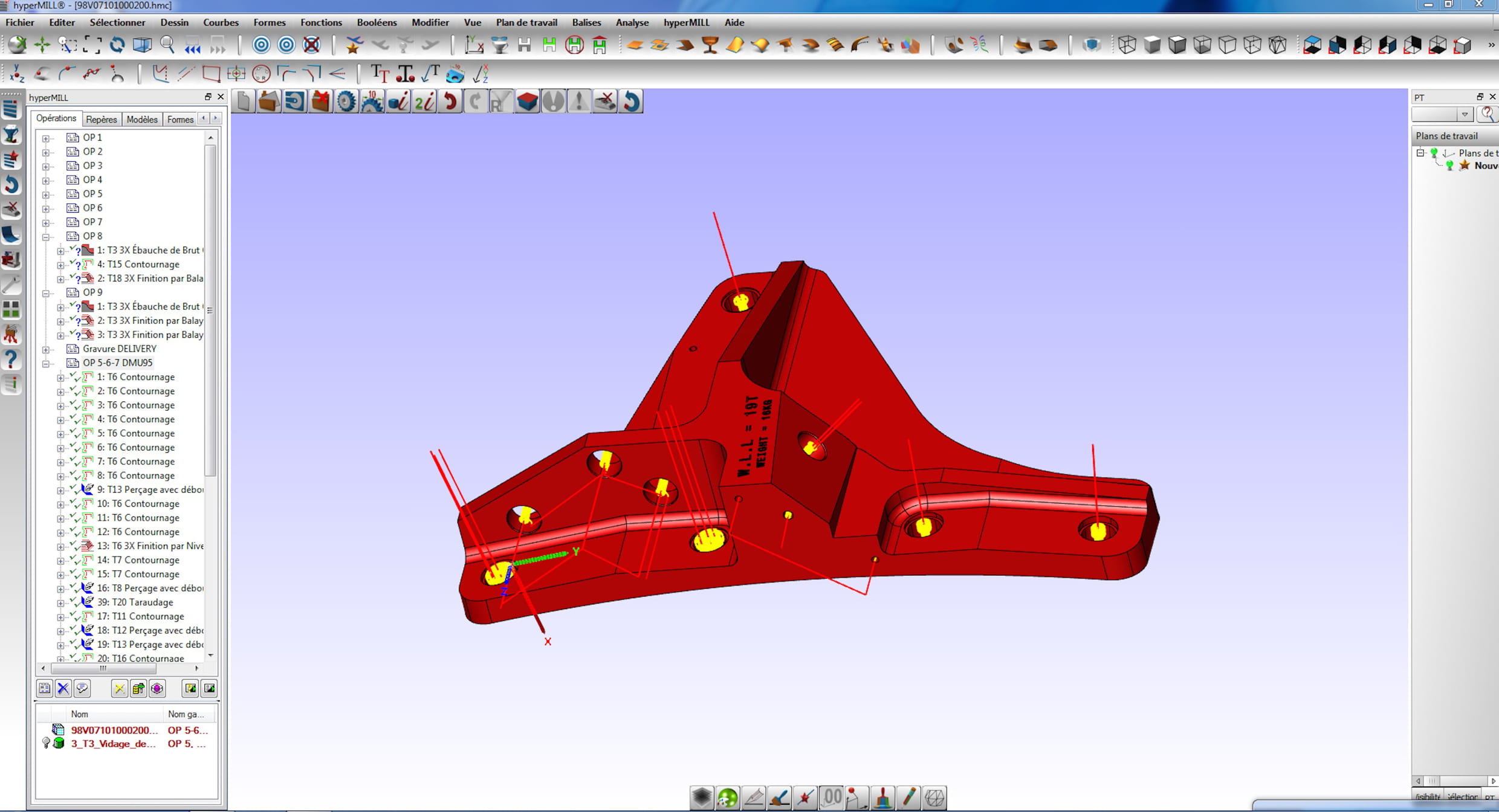Click the Nom ga... column header
Image resolution: width=1499 pixels, height=812 pixels.
pyautogui.click(x=190, y=714)
